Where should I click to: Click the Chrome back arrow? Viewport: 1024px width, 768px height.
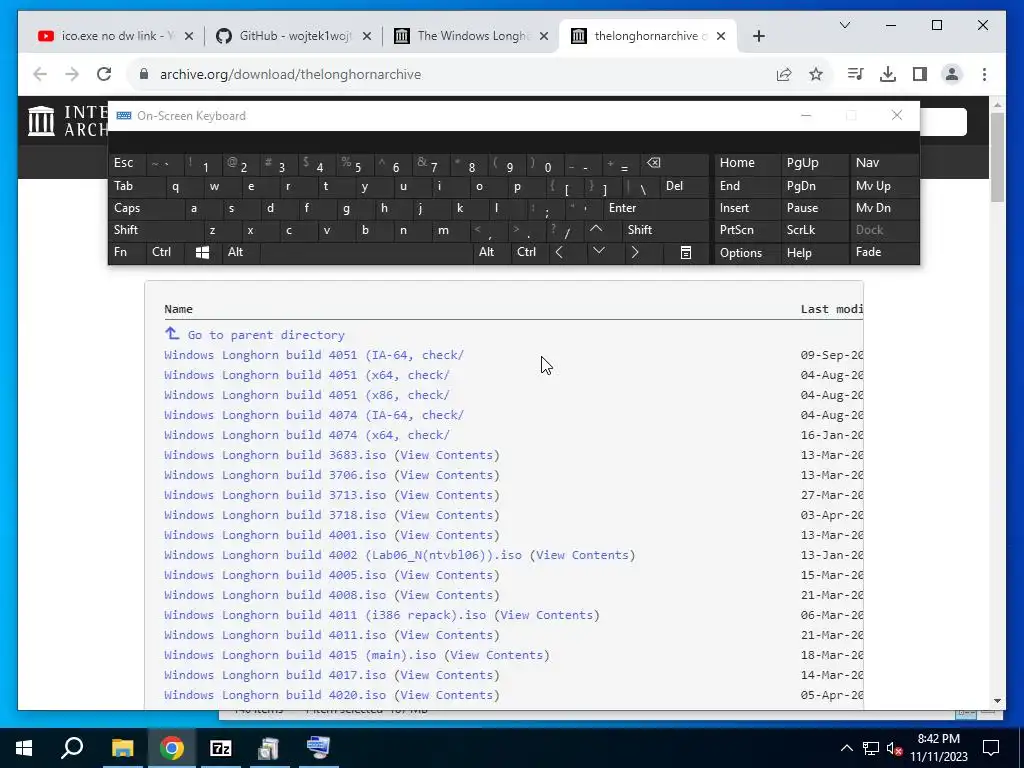tap(40, 74)
